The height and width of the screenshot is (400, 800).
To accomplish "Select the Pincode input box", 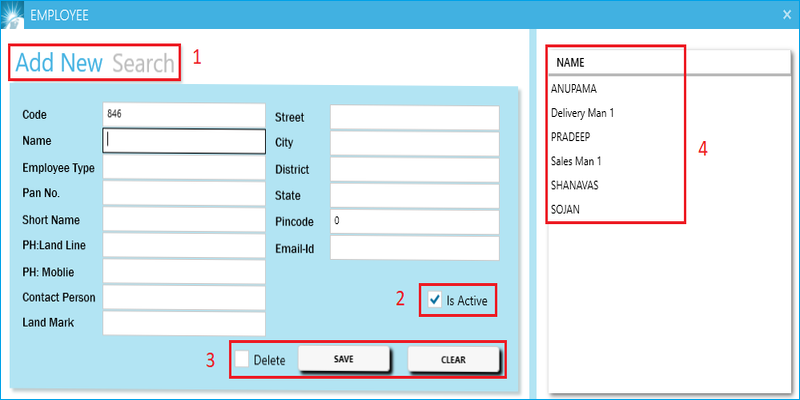I will (414, 221).
